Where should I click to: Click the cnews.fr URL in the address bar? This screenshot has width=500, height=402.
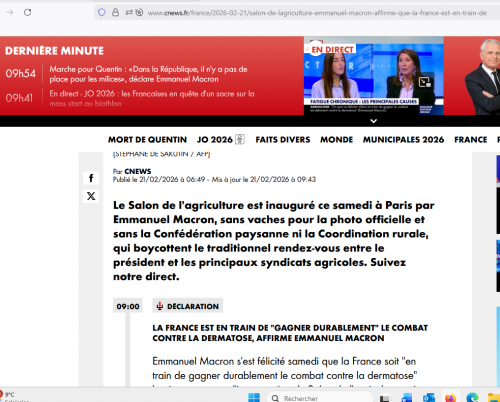(x=317, y=13)
